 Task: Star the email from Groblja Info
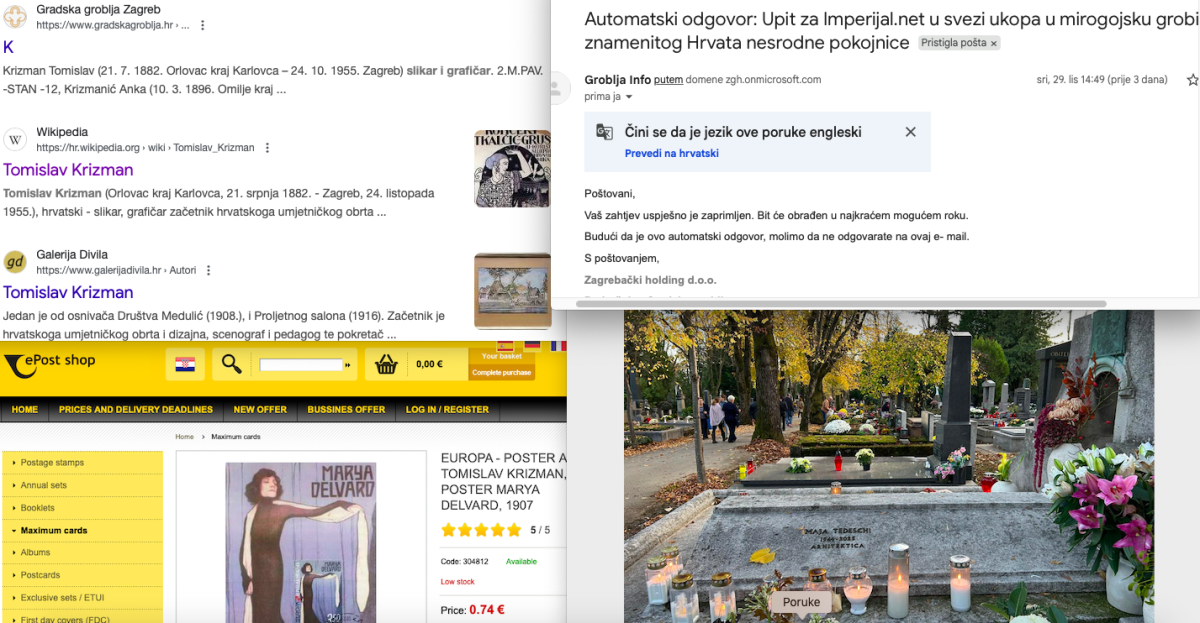[x=1192, y=80]
